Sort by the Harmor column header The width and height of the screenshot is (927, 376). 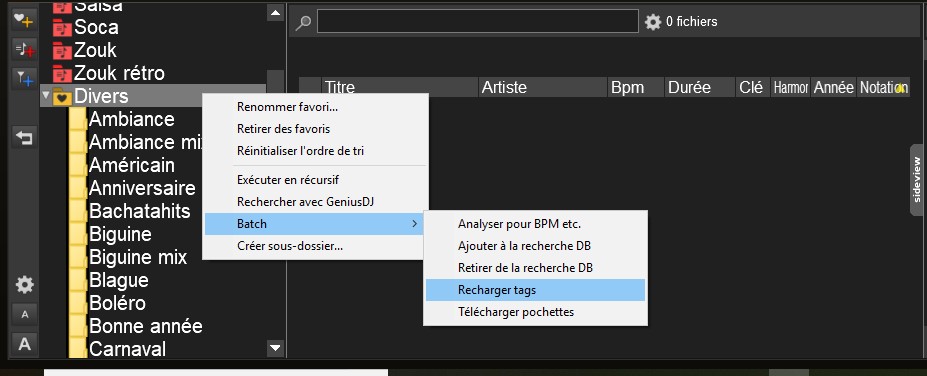coord(790,87)
